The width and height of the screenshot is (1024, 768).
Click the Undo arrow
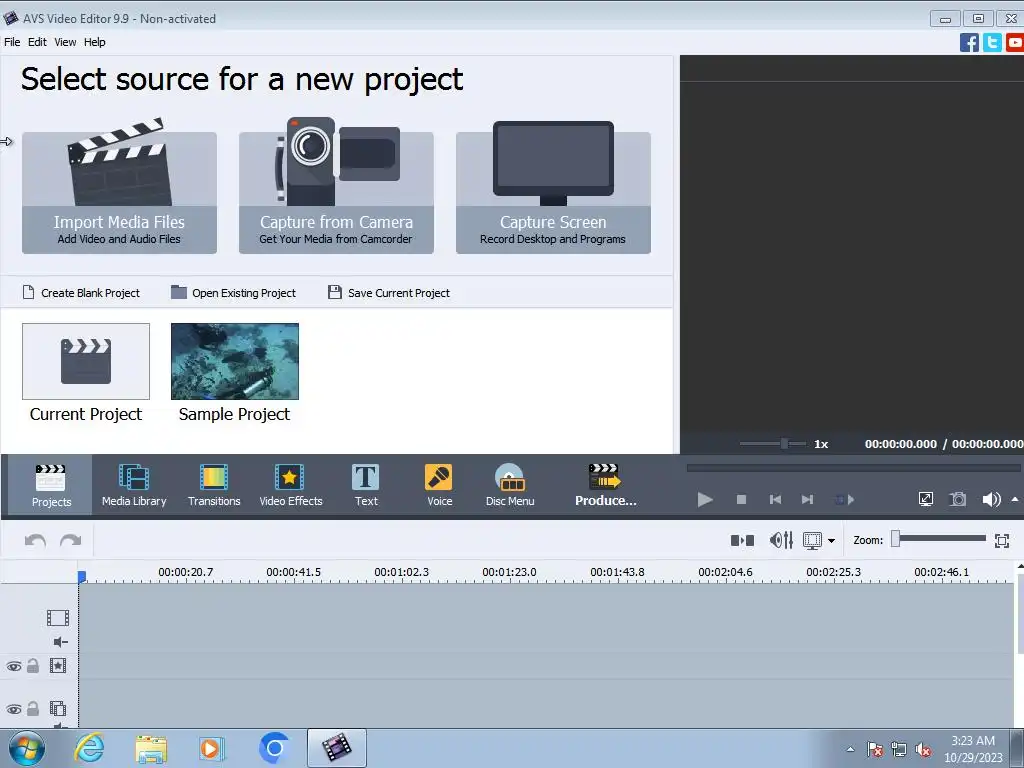click(x=35, y=541)
